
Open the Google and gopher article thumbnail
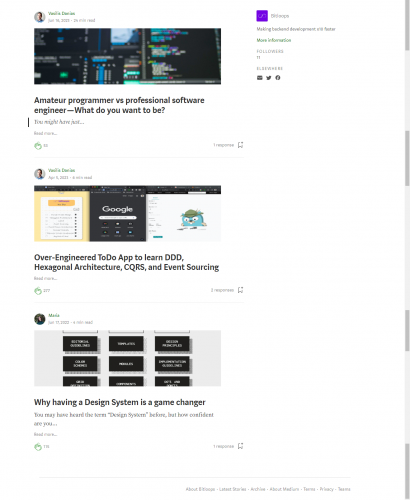(x=127, y=213)
